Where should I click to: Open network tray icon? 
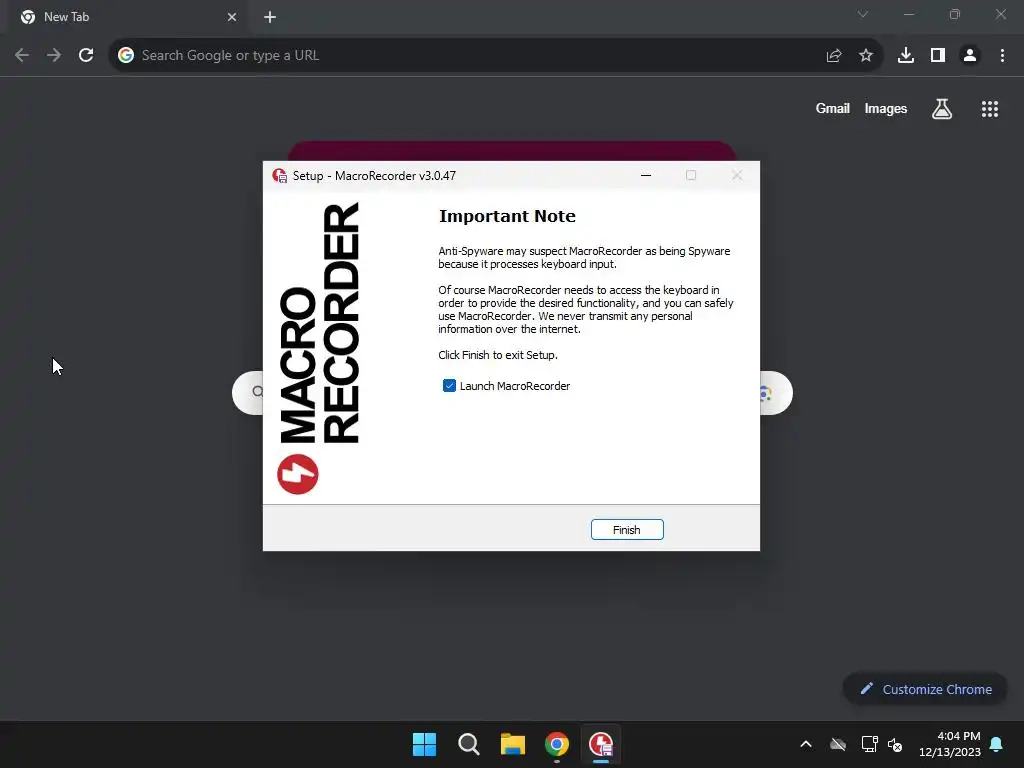(869, 744)
